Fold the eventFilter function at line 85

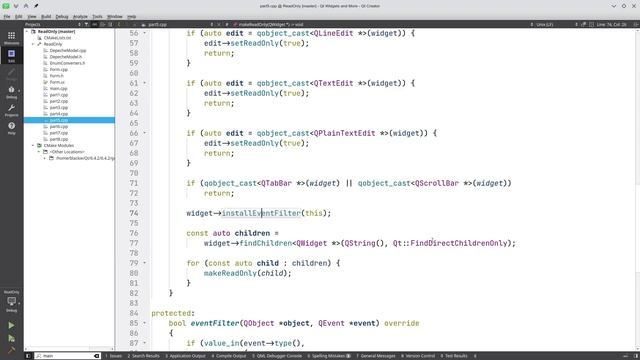point(144,323)
